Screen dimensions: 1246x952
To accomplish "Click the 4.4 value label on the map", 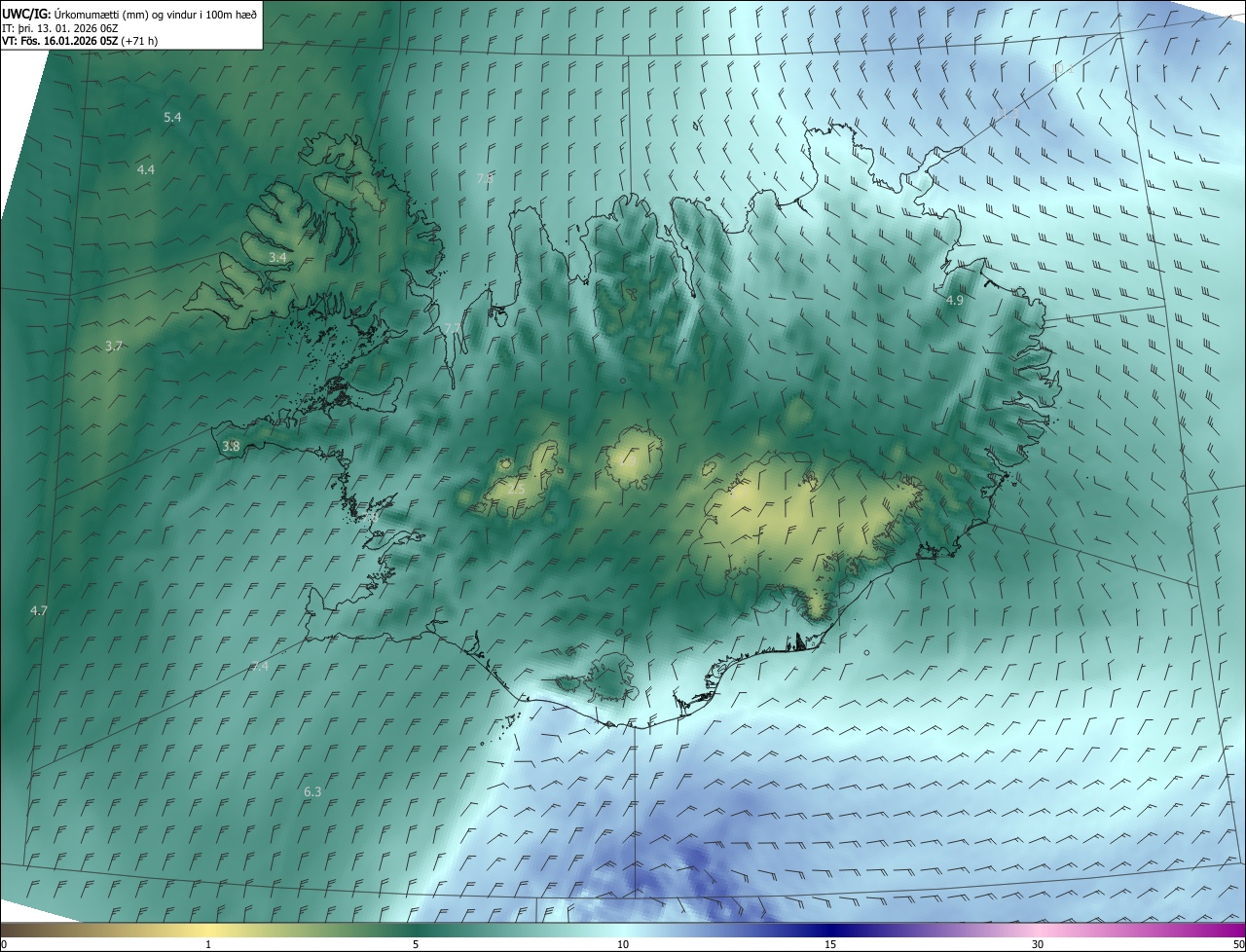I will [145, 169].
